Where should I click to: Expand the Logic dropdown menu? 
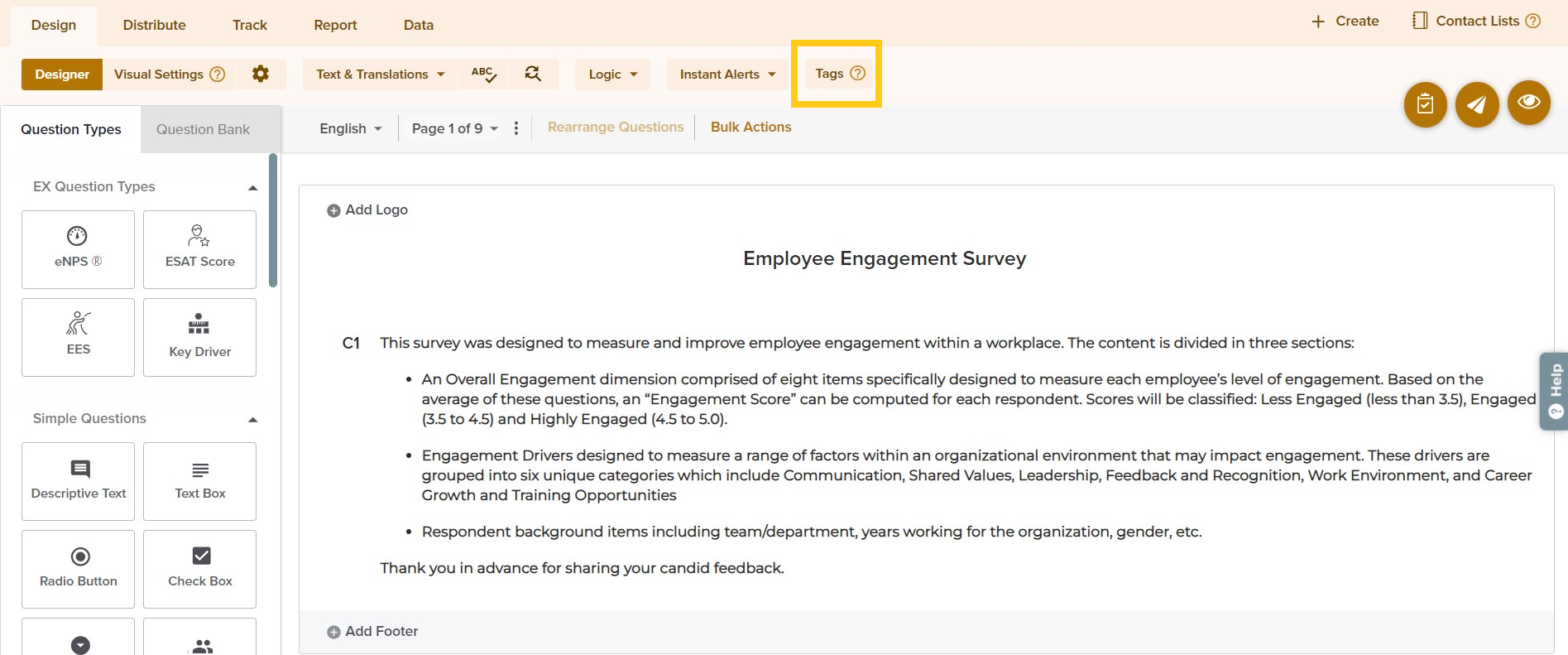pos(612,75)
